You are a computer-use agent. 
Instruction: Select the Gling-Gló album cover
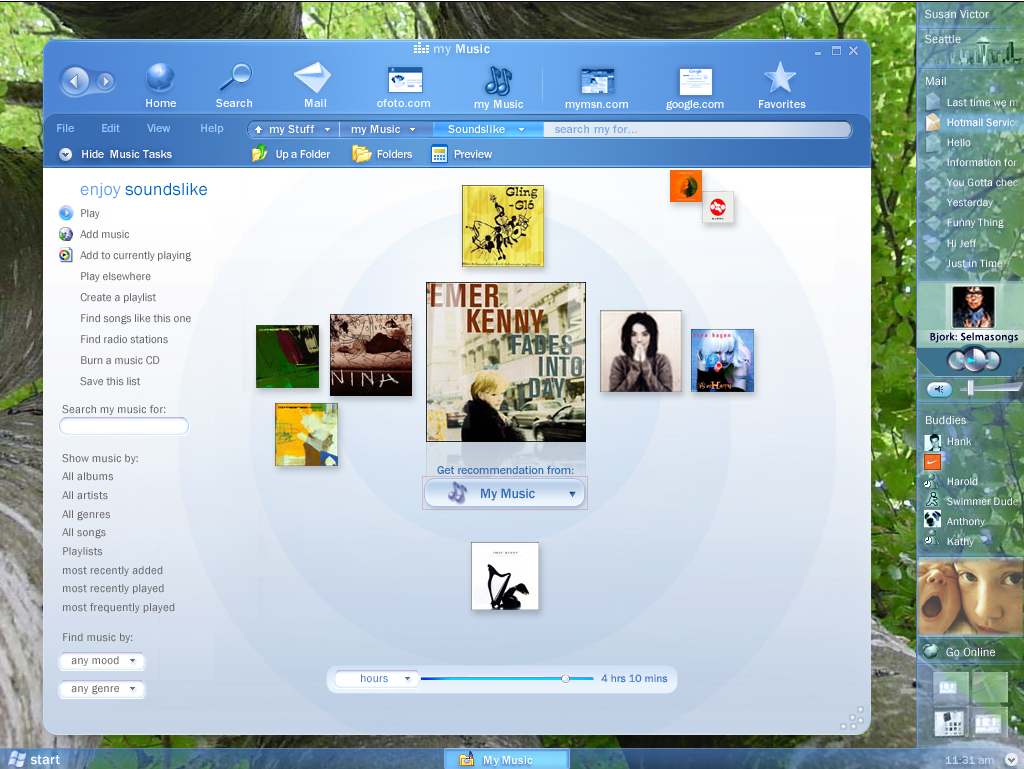coord(503,226)
